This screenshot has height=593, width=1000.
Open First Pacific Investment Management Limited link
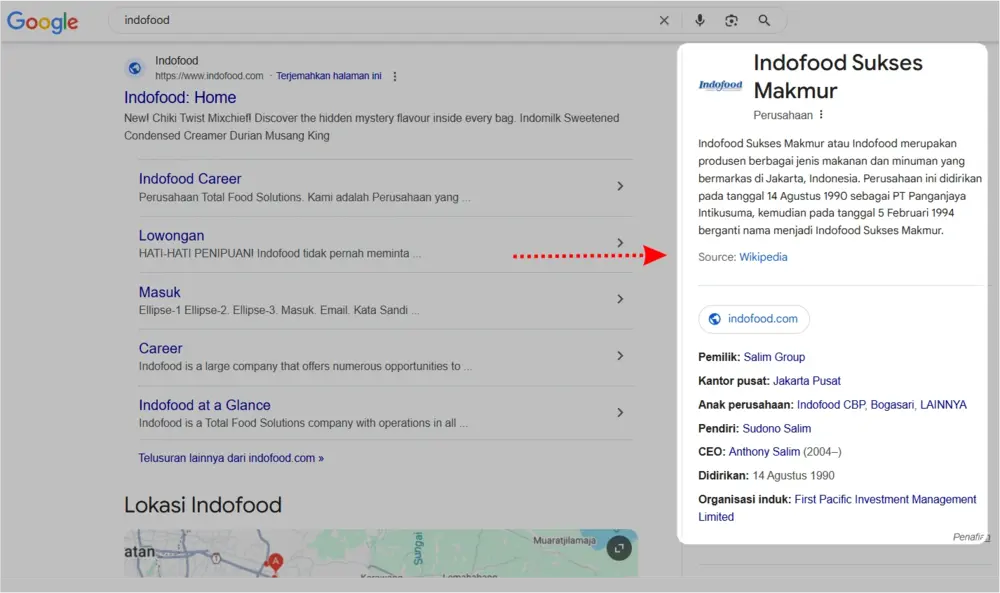coord(837,508)
